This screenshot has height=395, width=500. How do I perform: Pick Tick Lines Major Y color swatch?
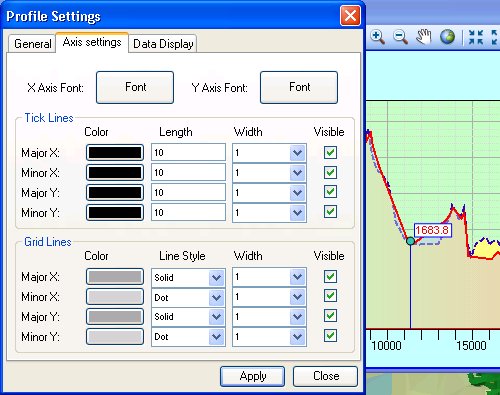pyautogui.click(x=115, y=193)
